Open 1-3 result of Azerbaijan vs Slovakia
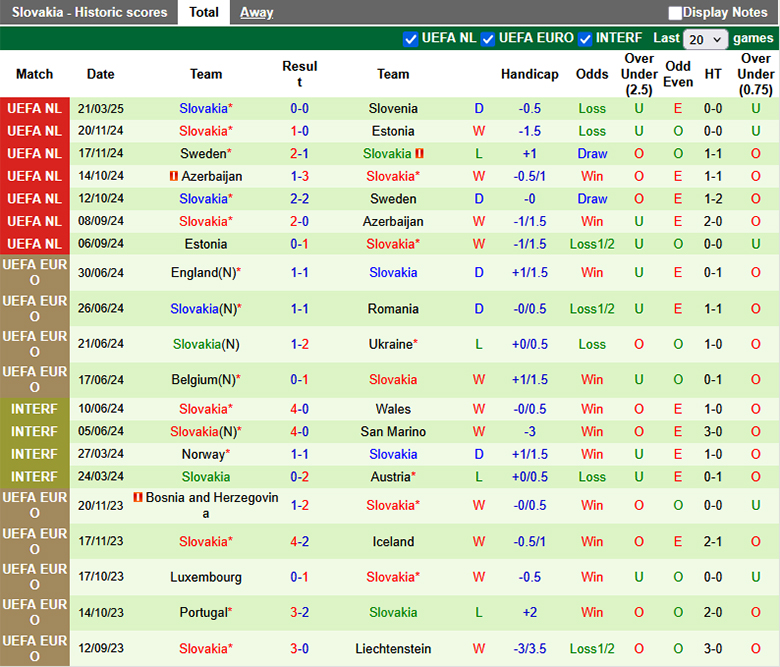This screenshot has height=667, width=780. click(x=299, y=176)
